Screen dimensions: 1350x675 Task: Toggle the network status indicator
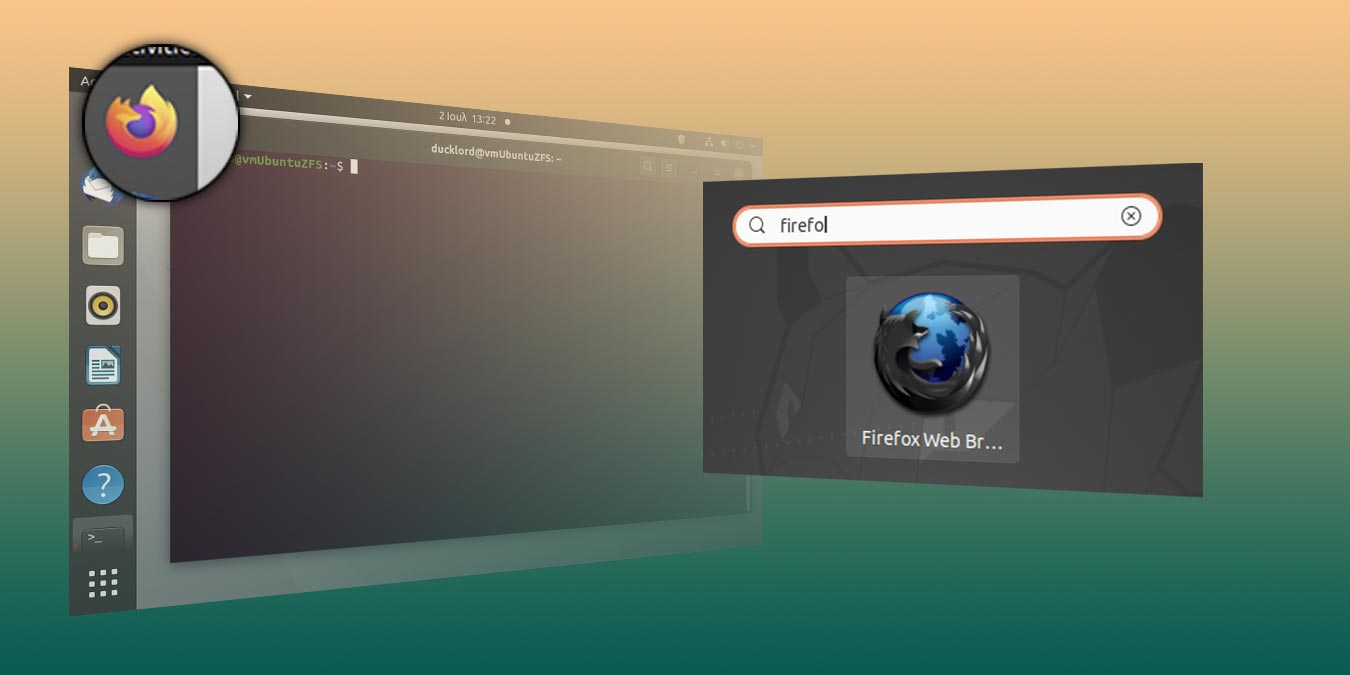tap(709, 142)
